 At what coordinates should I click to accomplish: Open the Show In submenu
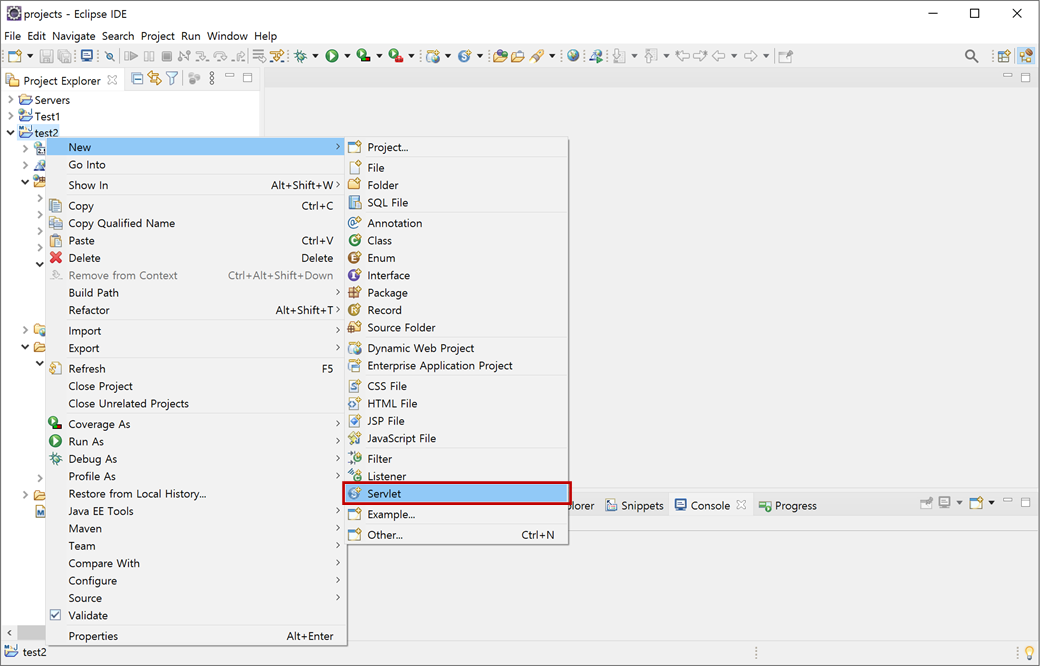[x=195, y=185]
